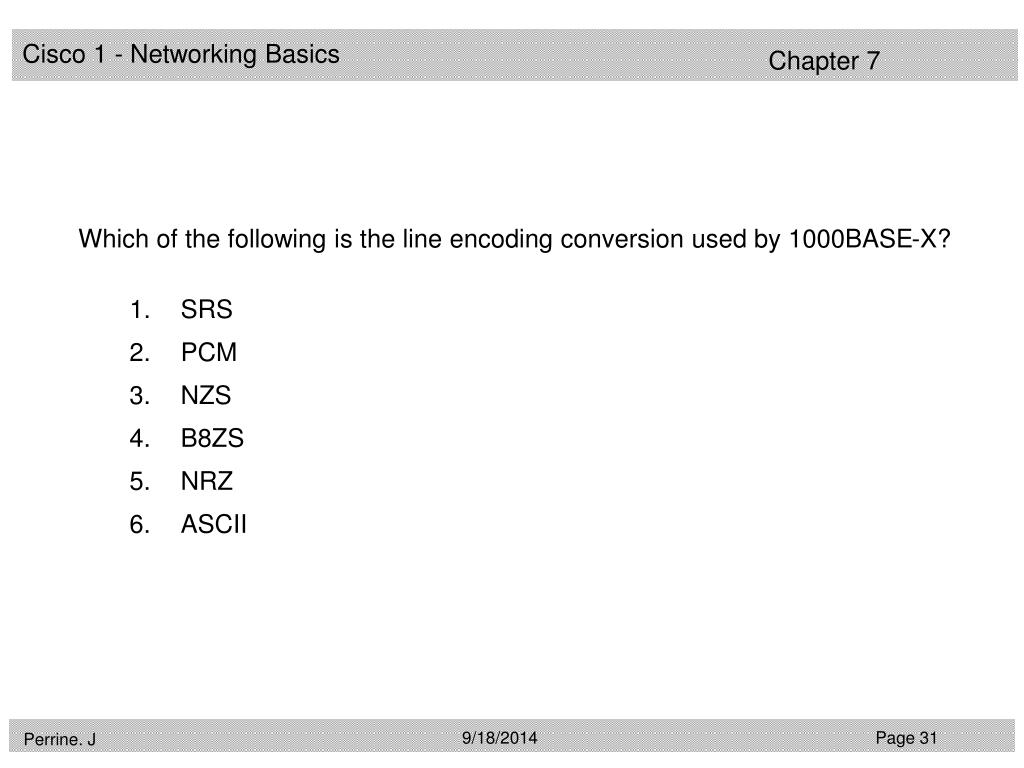
Task: Click the number 6 list marker
Action: (x=140, y=524)
